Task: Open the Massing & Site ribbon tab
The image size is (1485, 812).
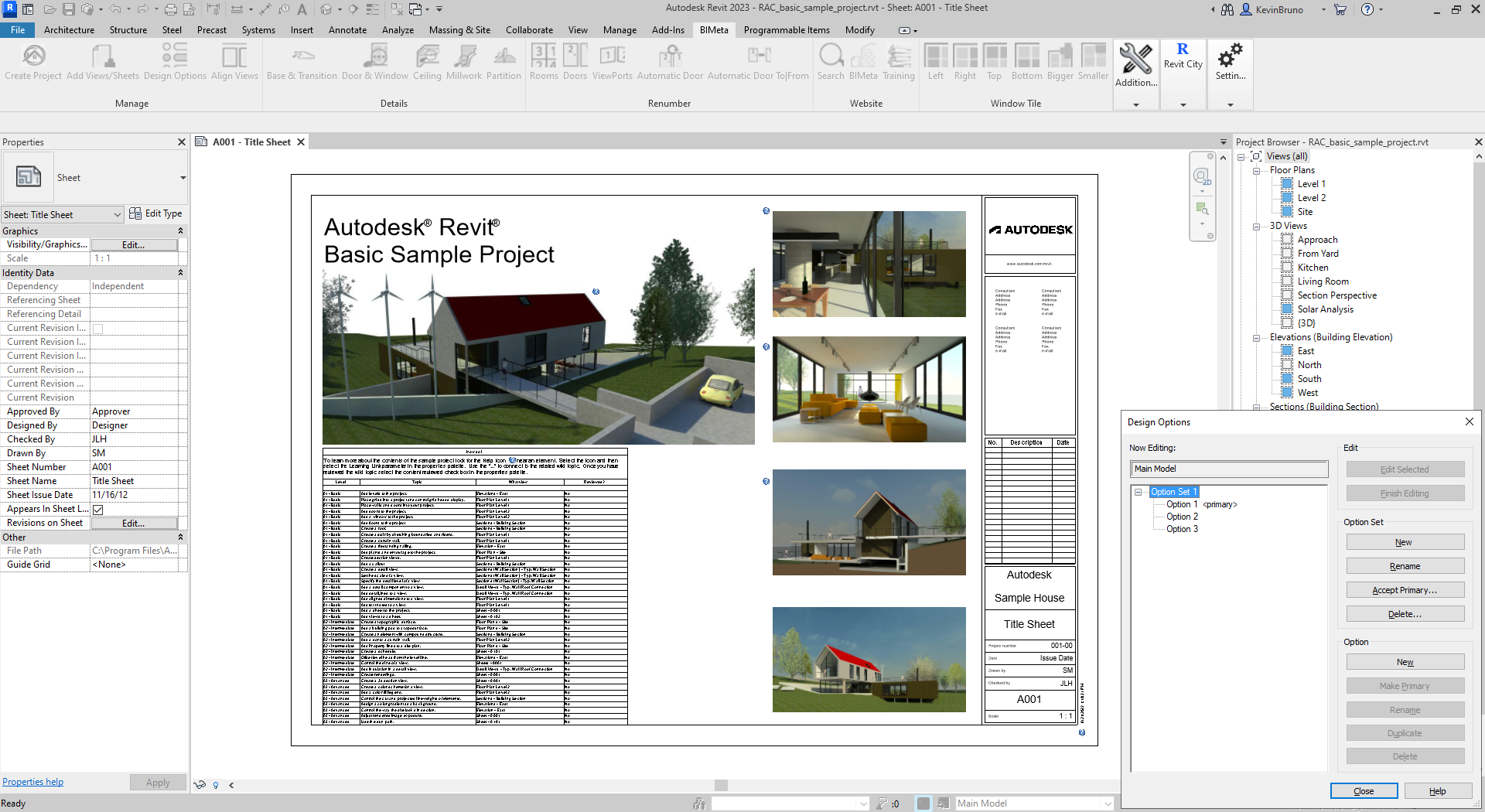Action: [459, 30]
